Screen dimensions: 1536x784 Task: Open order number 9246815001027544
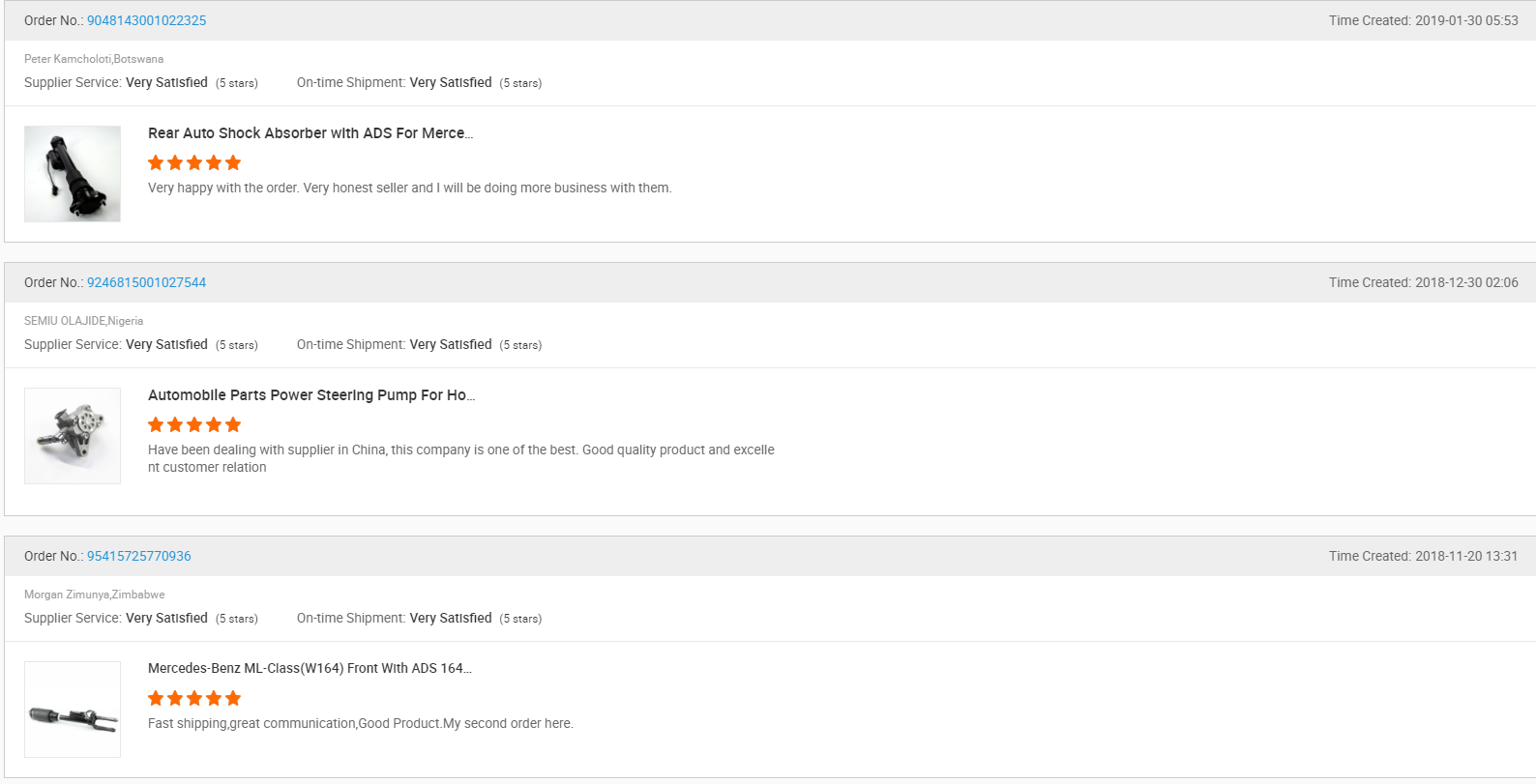coord(146,282)
